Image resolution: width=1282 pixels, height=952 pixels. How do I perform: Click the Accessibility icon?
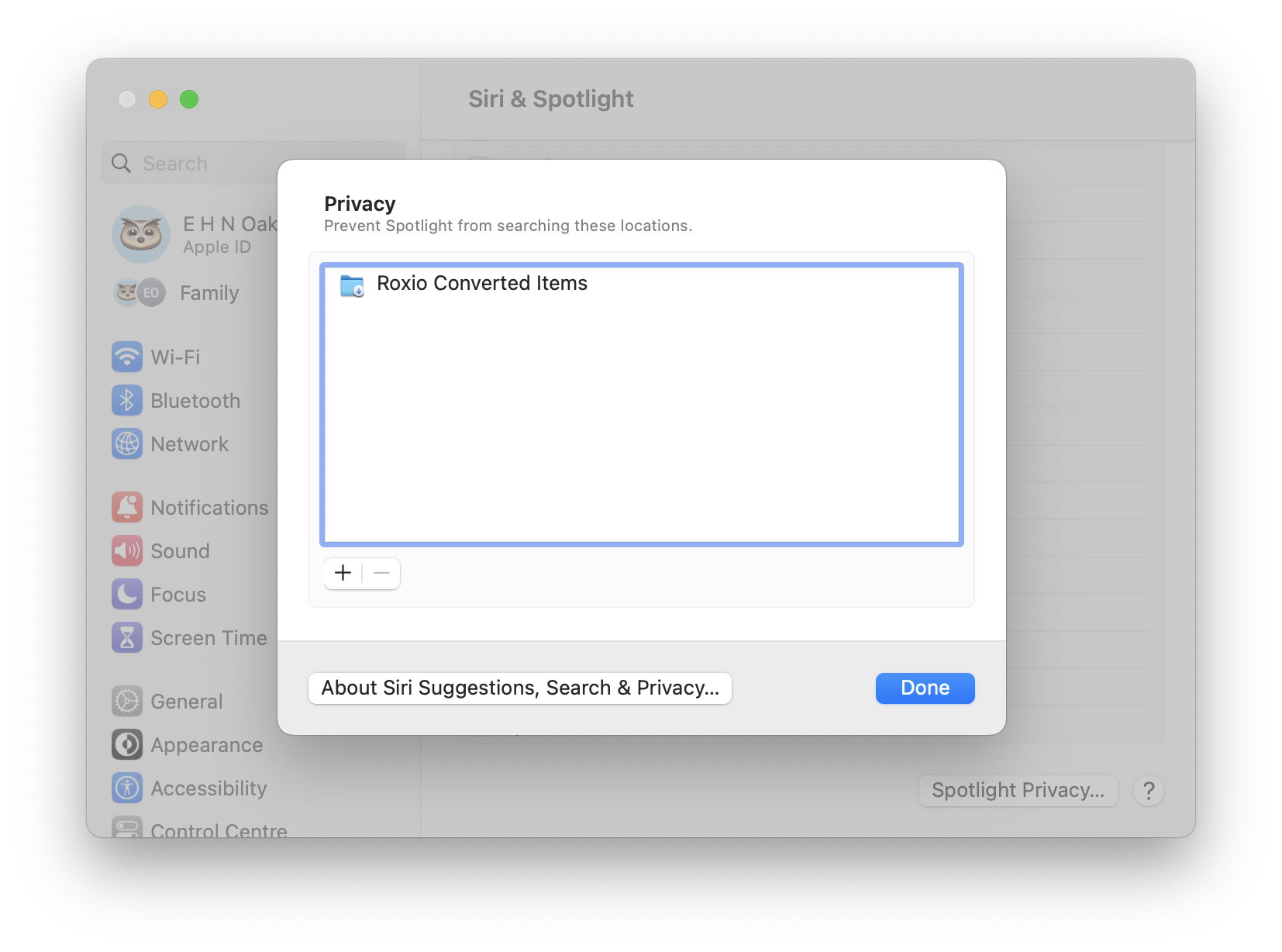[x=127, y=788]
